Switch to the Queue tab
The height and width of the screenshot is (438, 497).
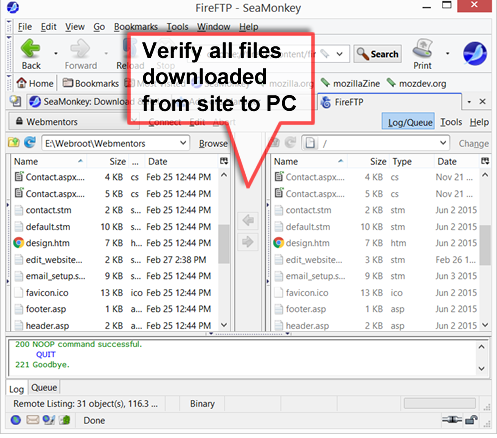44,388
